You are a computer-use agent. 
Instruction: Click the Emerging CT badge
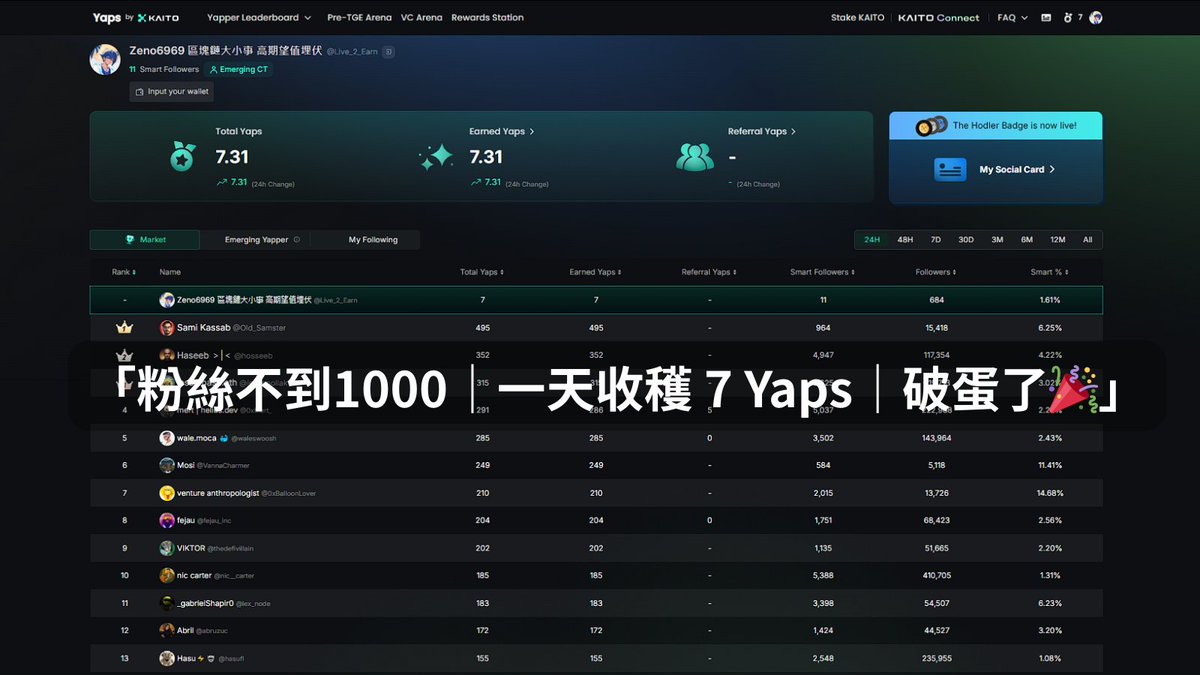[238, 70]
